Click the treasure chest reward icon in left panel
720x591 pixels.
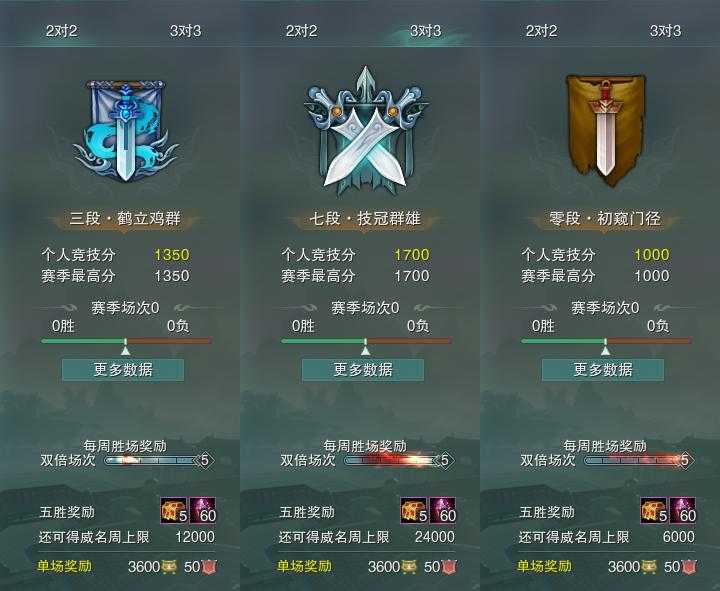(x=174, y=511)
